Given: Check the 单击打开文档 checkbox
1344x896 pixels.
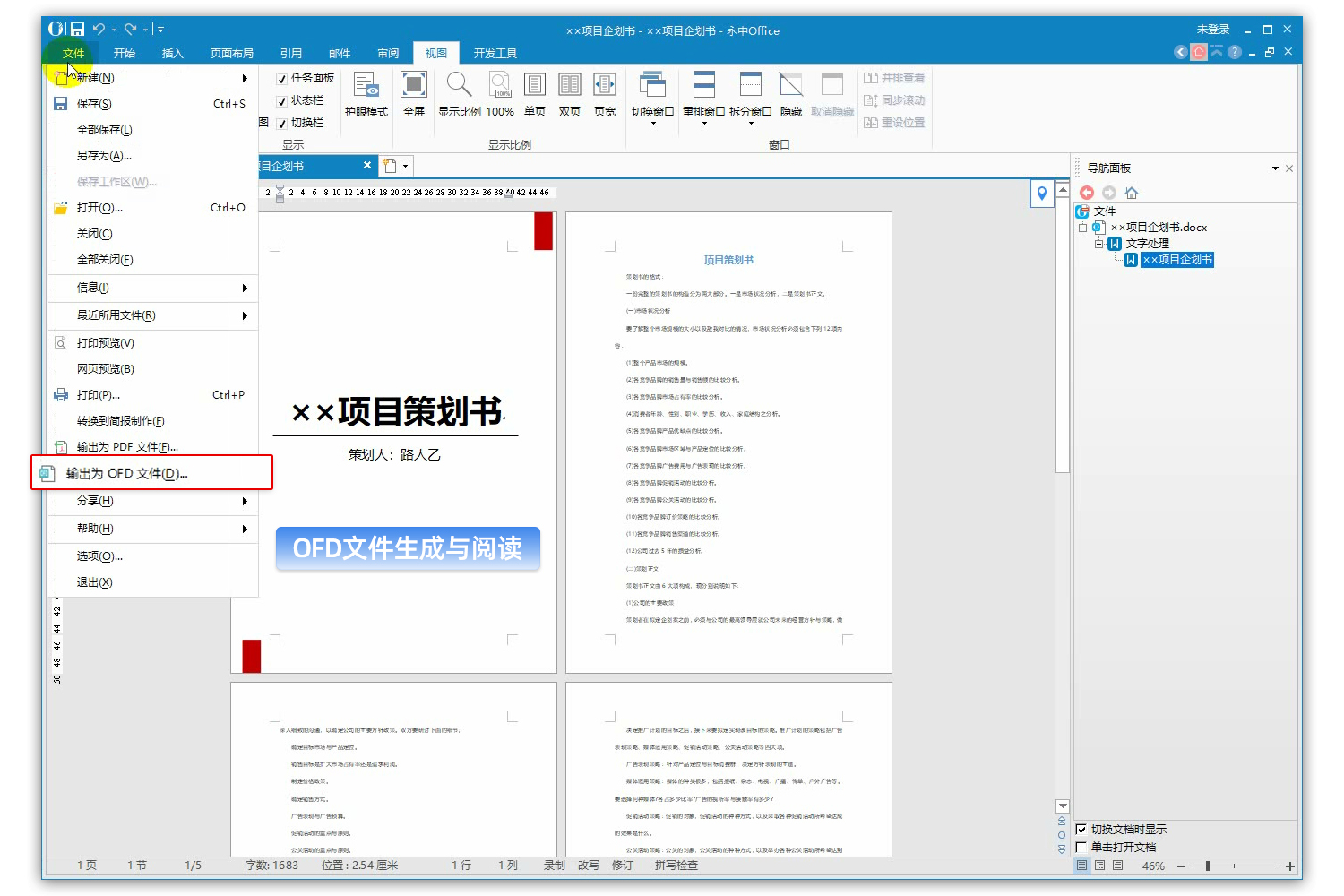Looking at the screenshot, I should tap(1081, 845).
